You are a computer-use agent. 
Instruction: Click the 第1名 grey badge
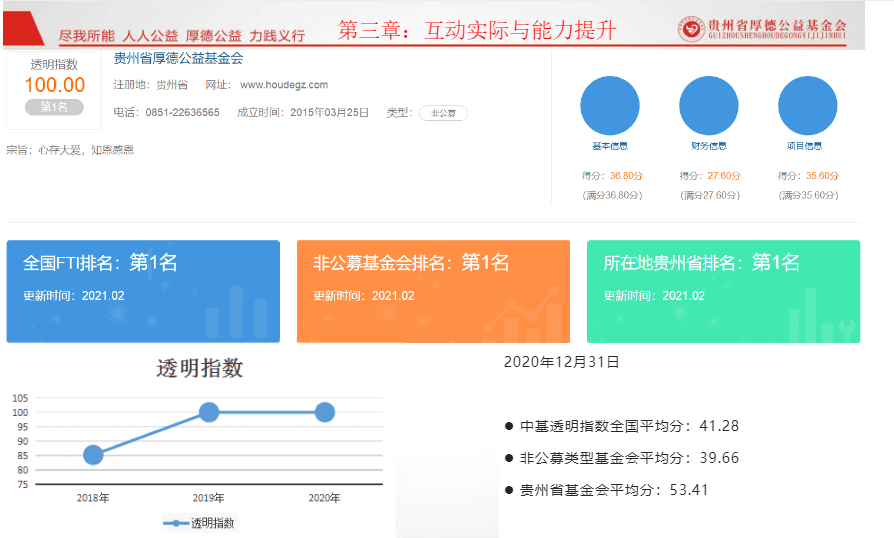[x=55, y=107]
